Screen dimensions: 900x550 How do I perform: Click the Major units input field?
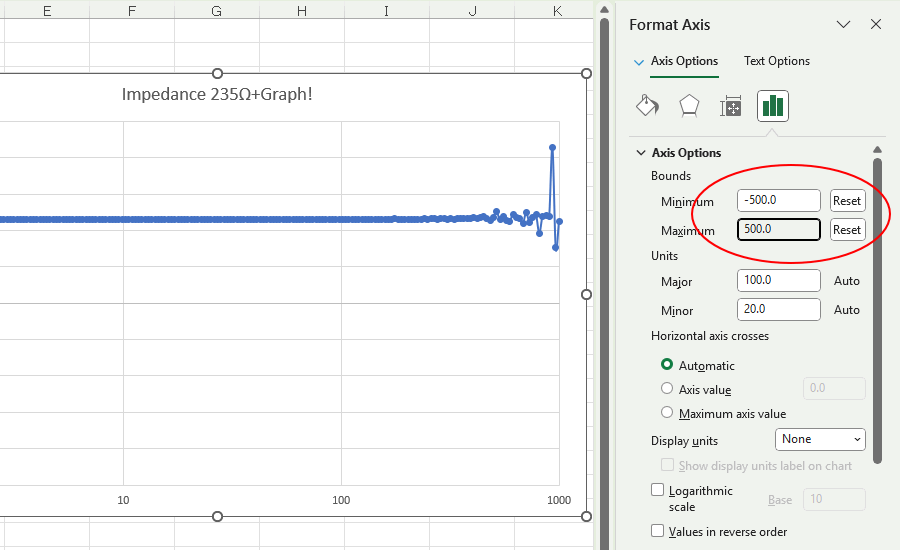pyautogui.click(x=778, y=280)
